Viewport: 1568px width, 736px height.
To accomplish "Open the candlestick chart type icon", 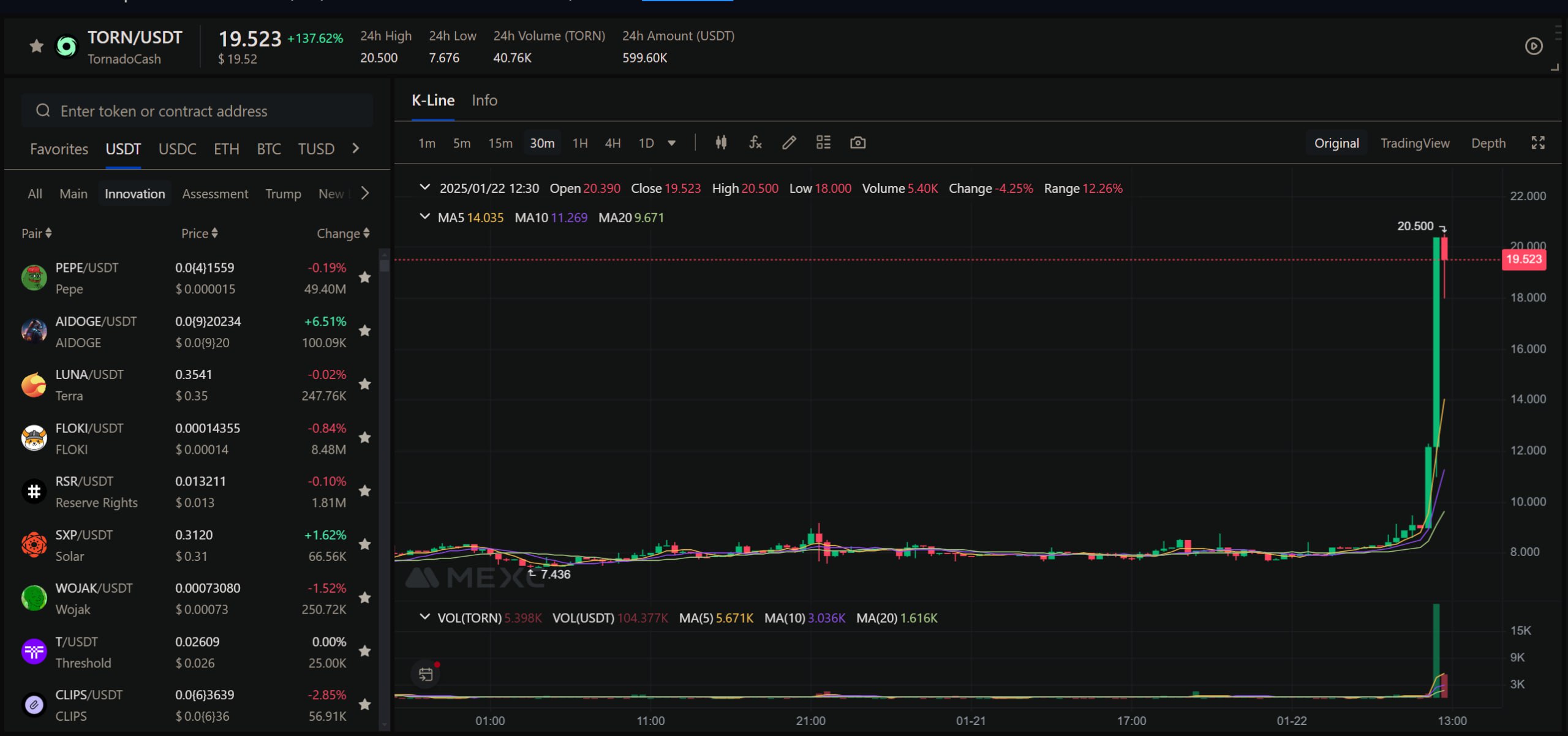I will point(721,143).
